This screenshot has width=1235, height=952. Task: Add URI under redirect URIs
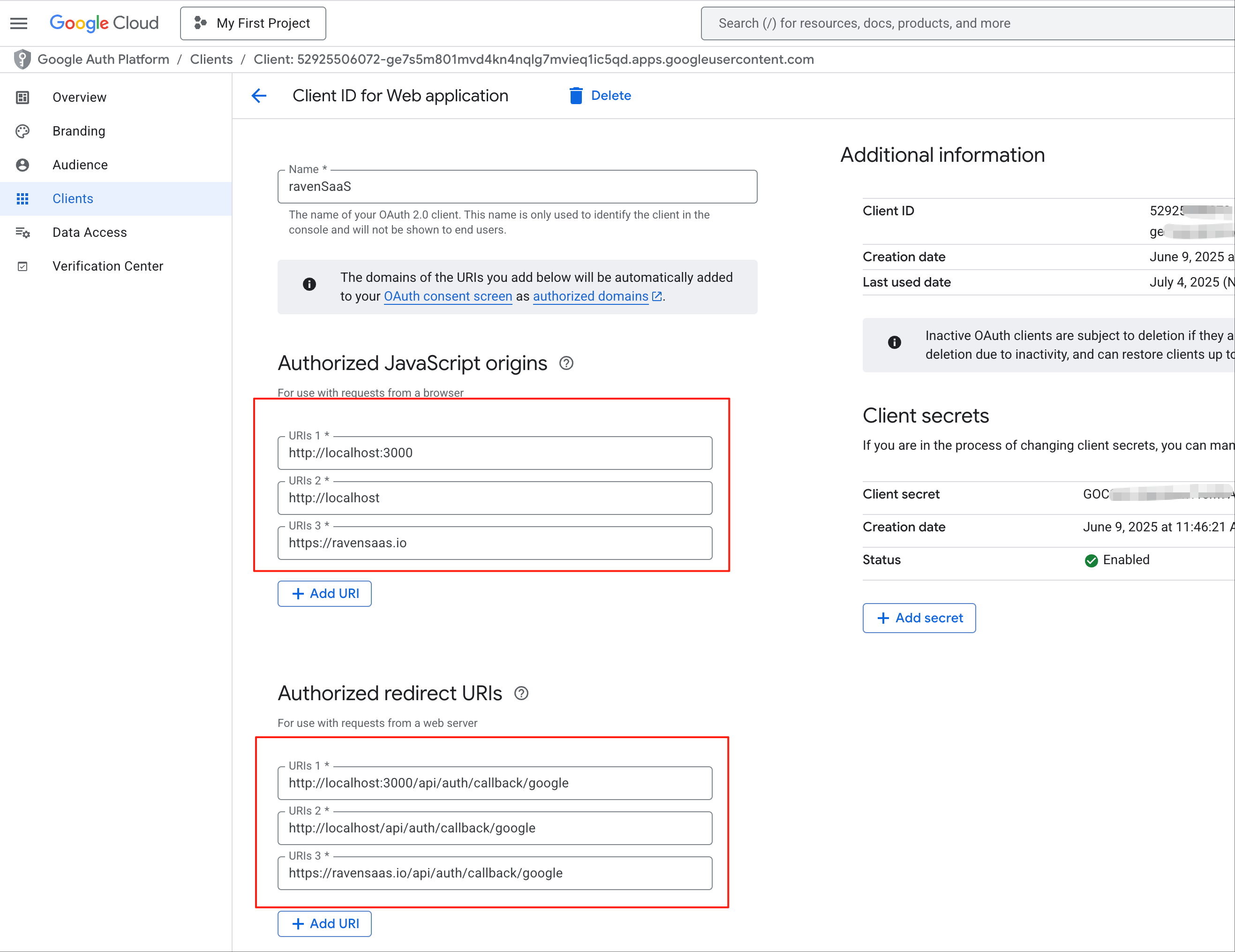[x=324, y=924]
